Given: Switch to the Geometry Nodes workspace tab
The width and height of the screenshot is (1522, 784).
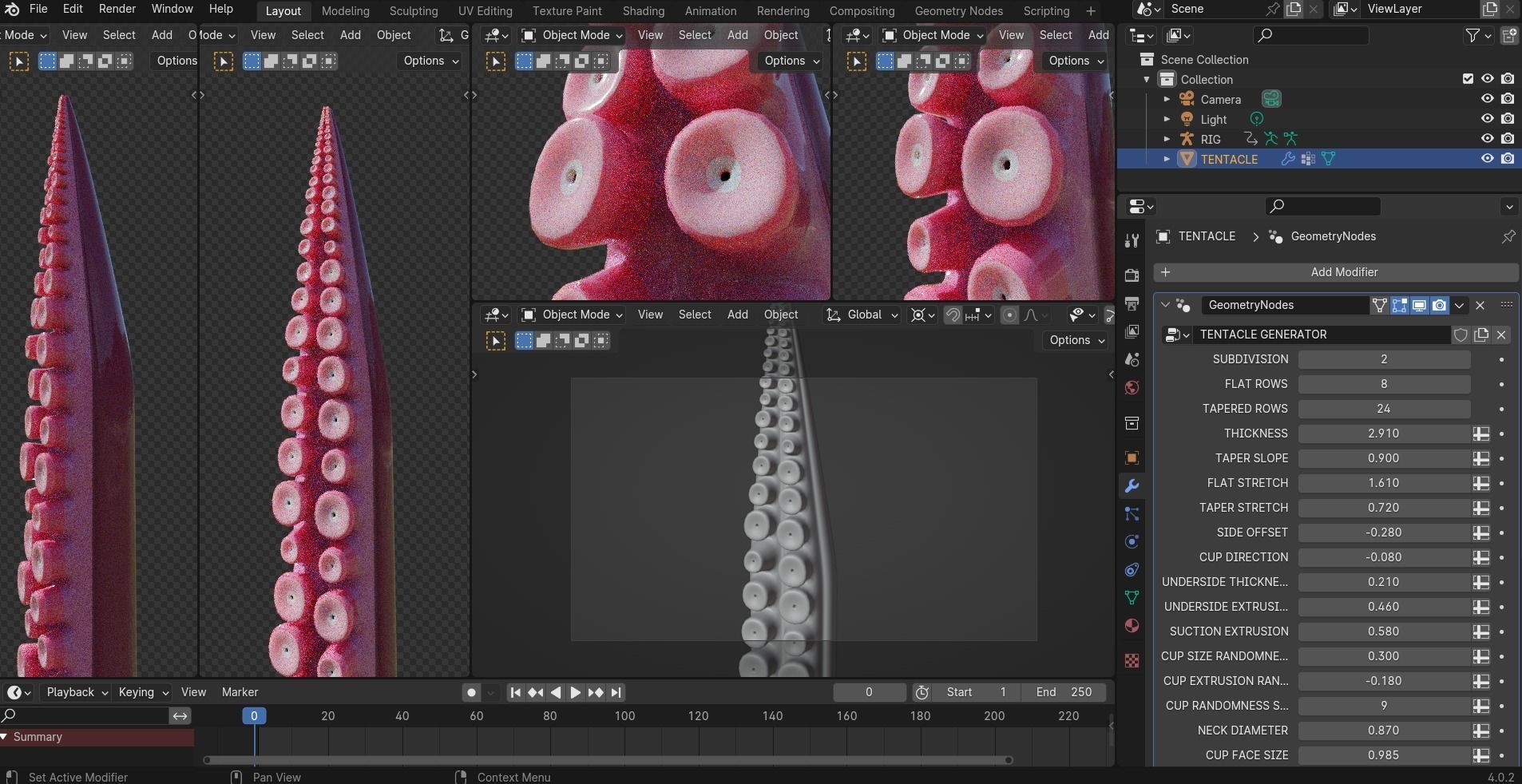Looking at the screenshot, I should pos(958,11).
